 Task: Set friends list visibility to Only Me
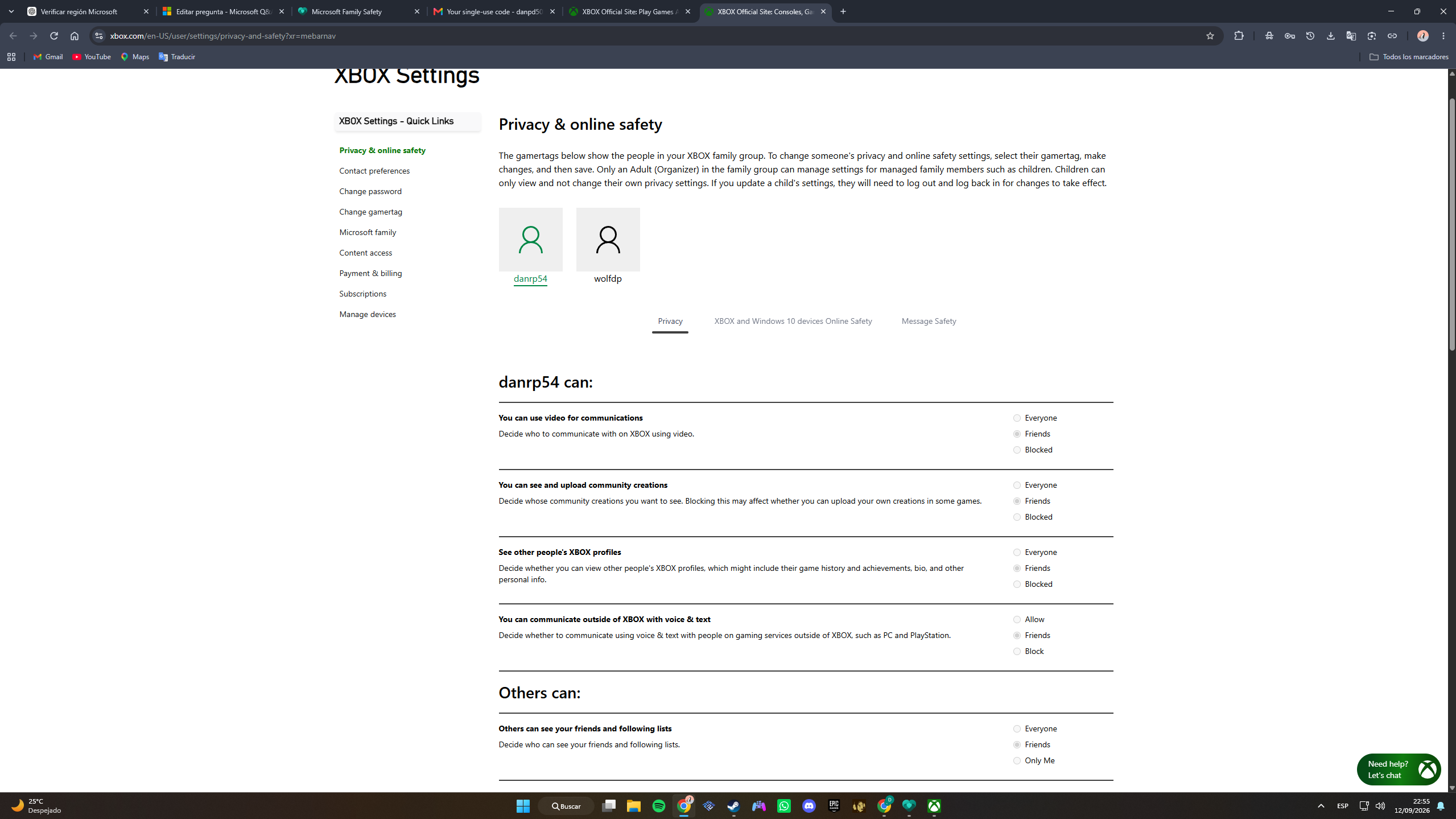[x=1017, y=761]
